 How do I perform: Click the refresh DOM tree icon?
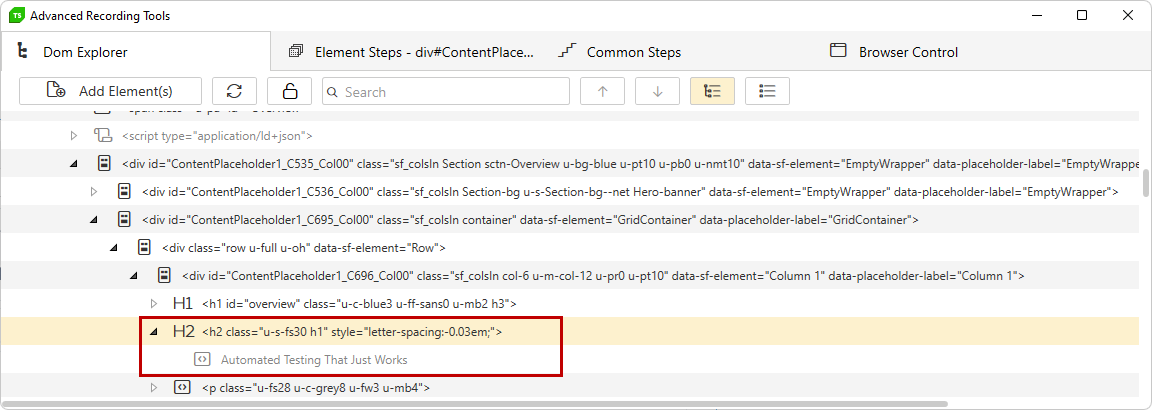point(234,91)
